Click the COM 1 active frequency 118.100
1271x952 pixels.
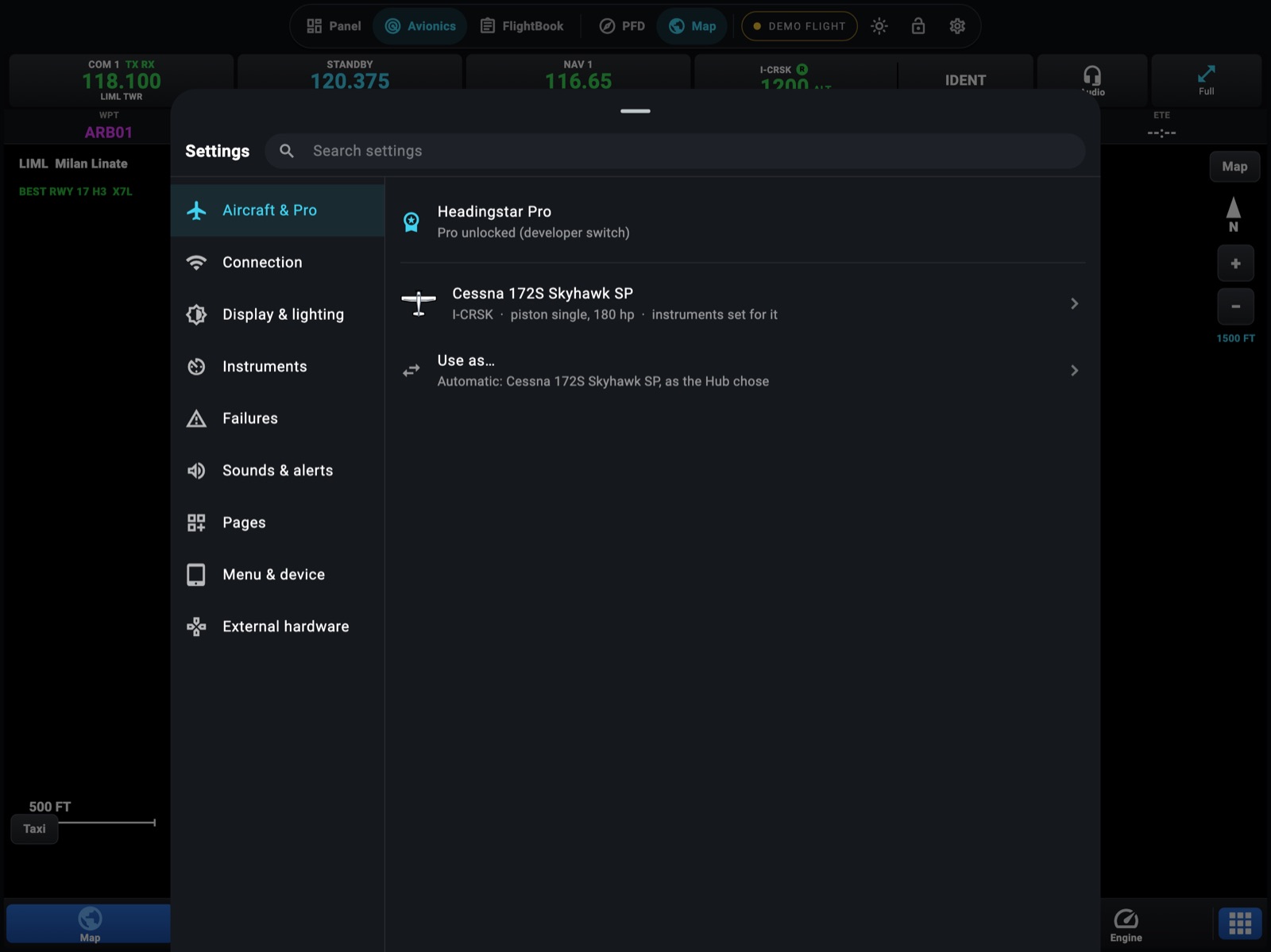coord(122,81)
